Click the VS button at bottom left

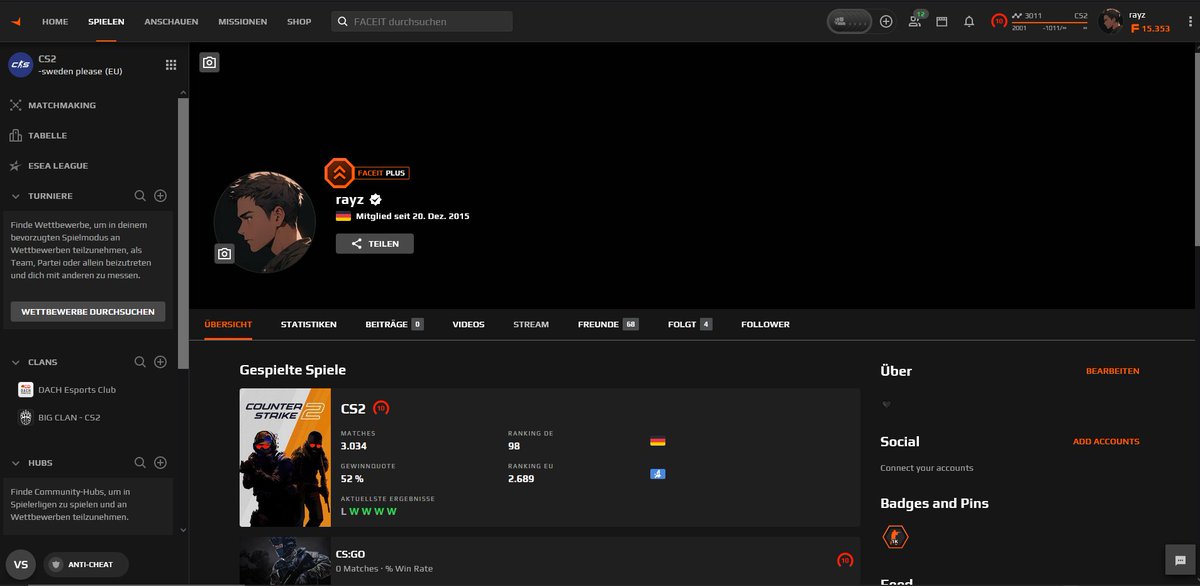pos(20,564)
